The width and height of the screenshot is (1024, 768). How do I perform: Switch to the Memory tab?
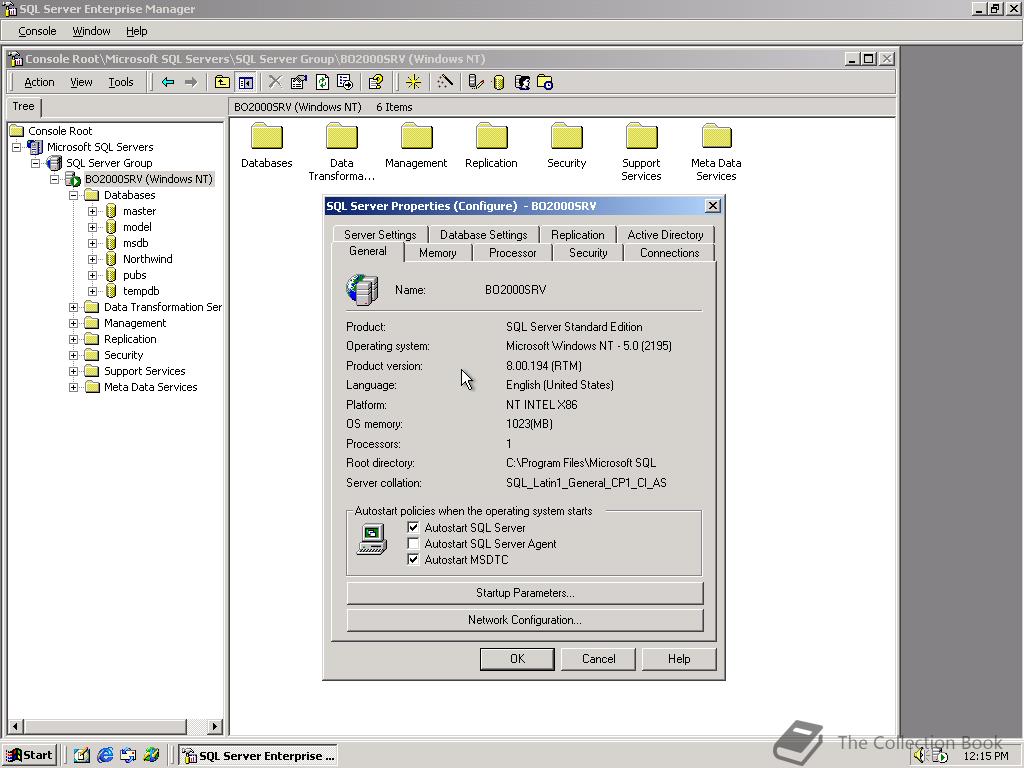pos(438,253)
